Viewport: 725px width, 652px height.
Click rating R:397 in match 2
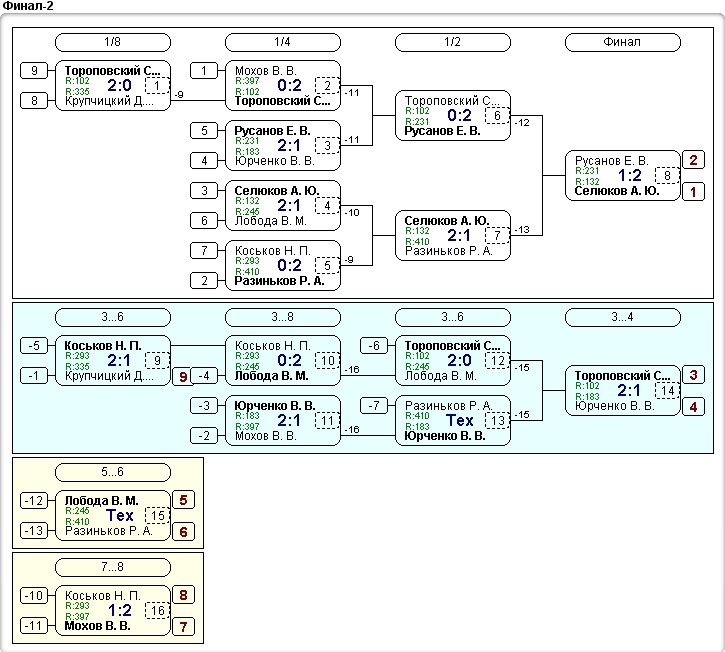[x=247, y=81]
